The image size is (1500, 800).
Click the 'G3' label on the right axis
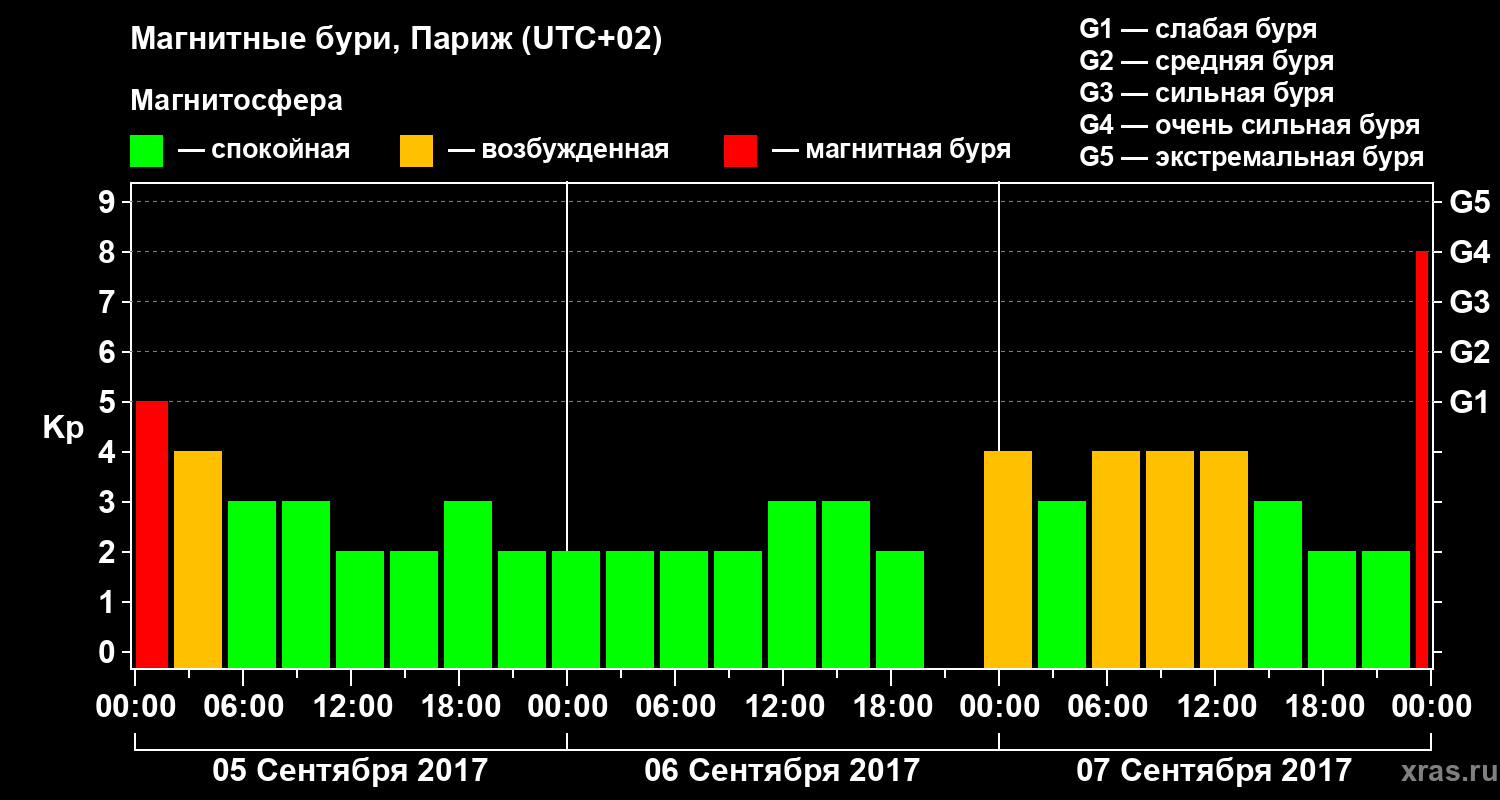1469,303
